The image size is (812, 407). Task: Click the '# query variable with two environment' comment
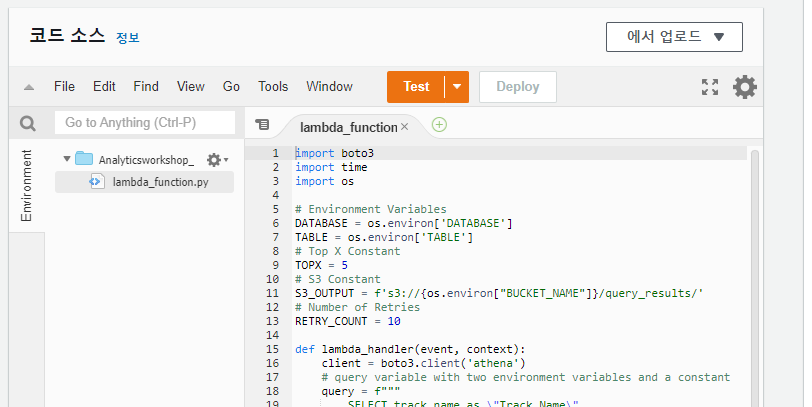tap(526, 377)
